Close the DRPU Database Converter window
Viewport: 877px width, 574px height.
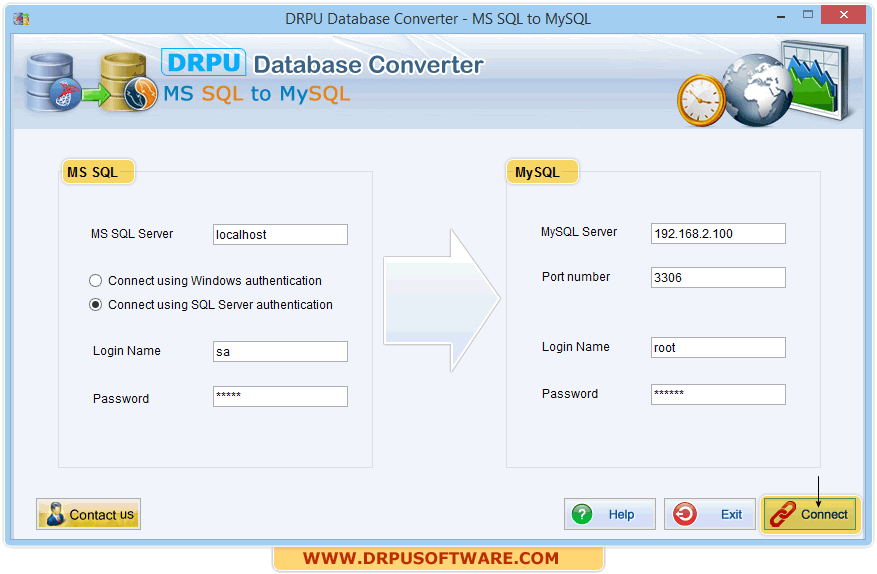pos(844,15)
